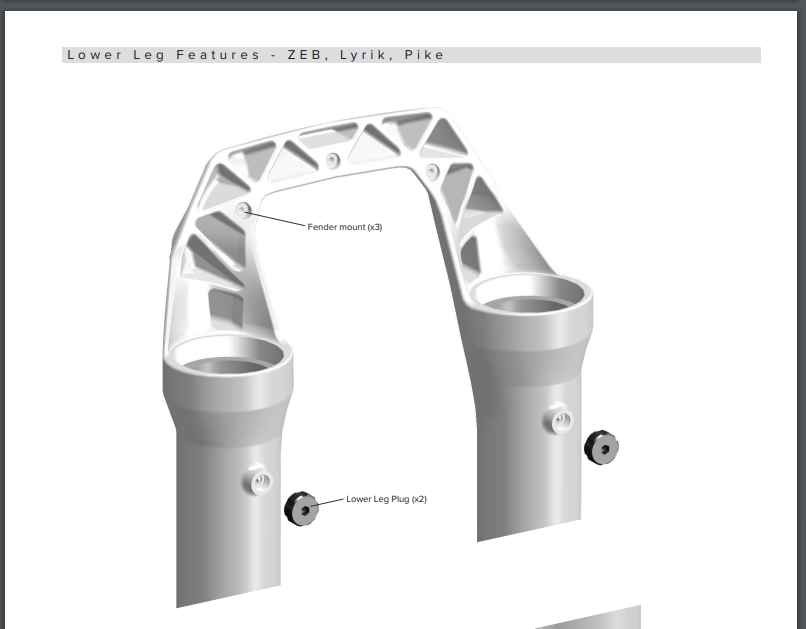Click the black lower leg plug beside the right leg
This screenshot has height=629, width=806.
tap(601, 448)
